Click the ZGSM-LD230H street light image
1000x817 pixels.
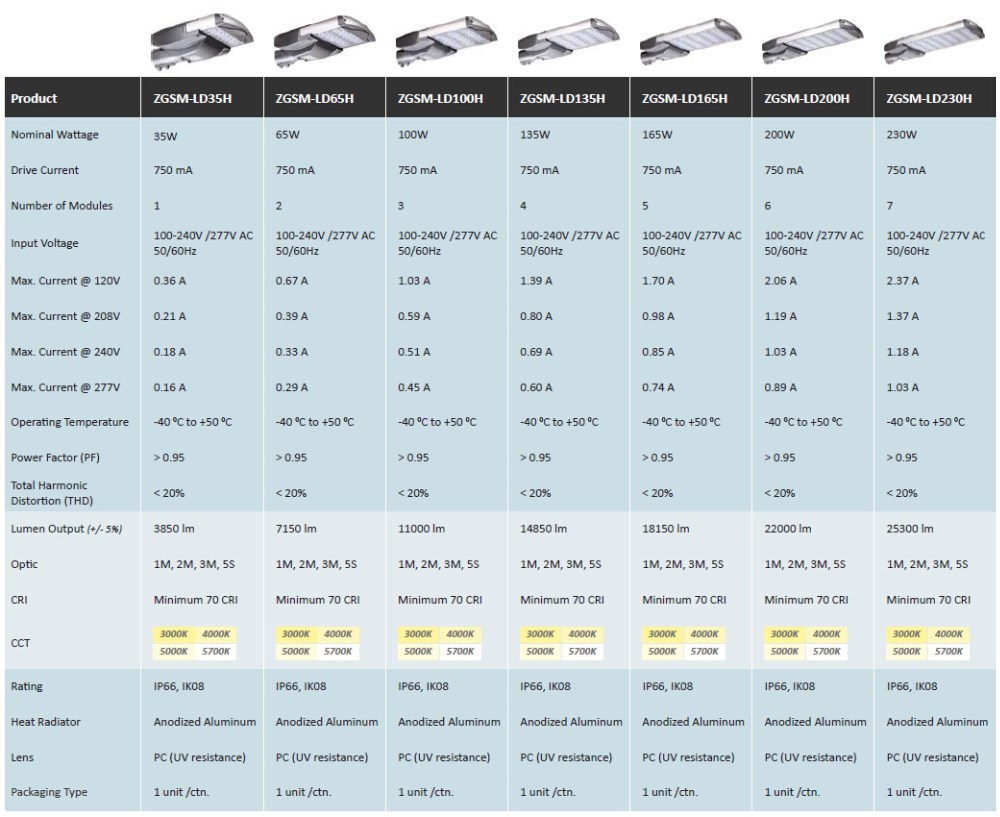tap(935, 43)
